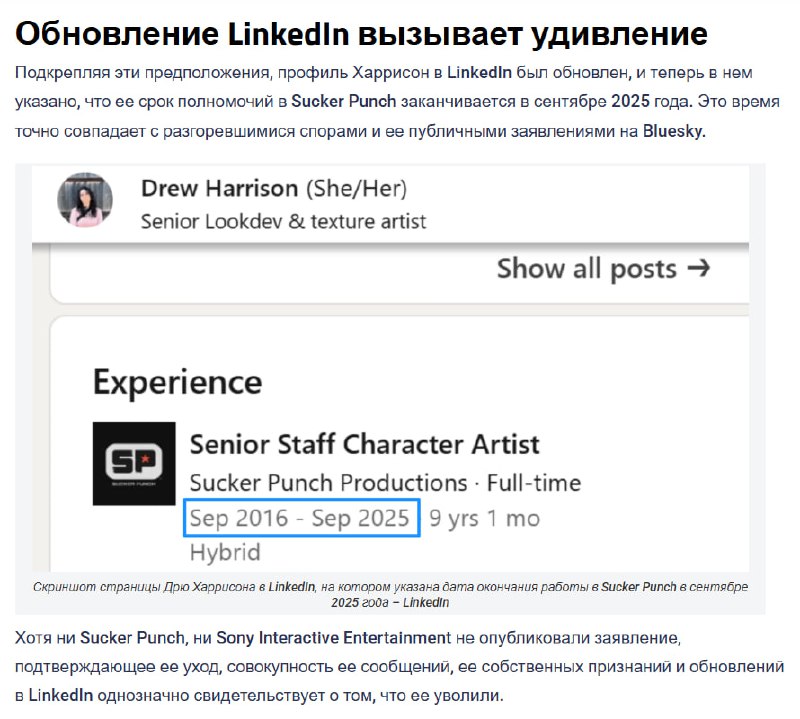Click the "Senior Lookdev & texture artist" headline
This screenshot has width=800, height=719.
284,220
